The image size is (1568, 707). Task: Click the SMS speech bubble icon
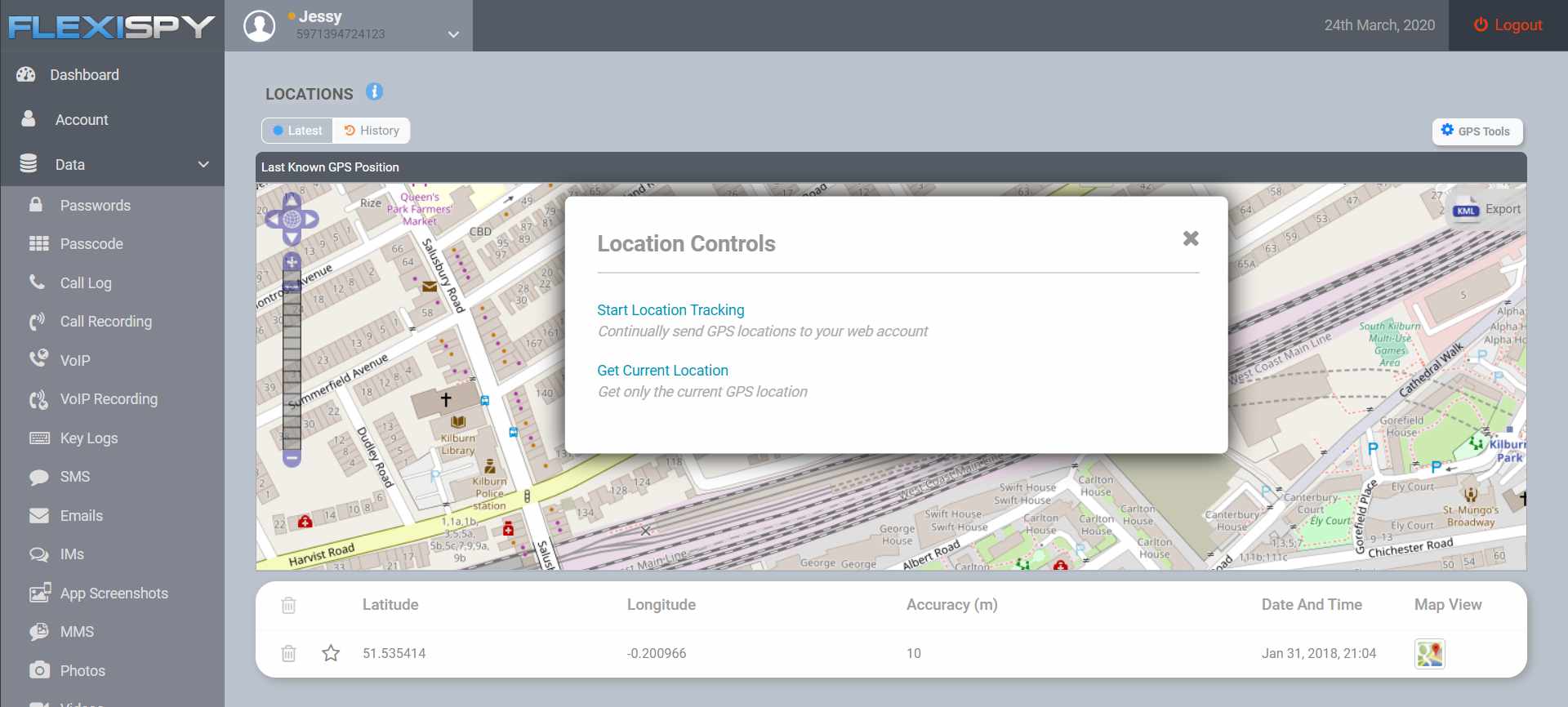38,477
